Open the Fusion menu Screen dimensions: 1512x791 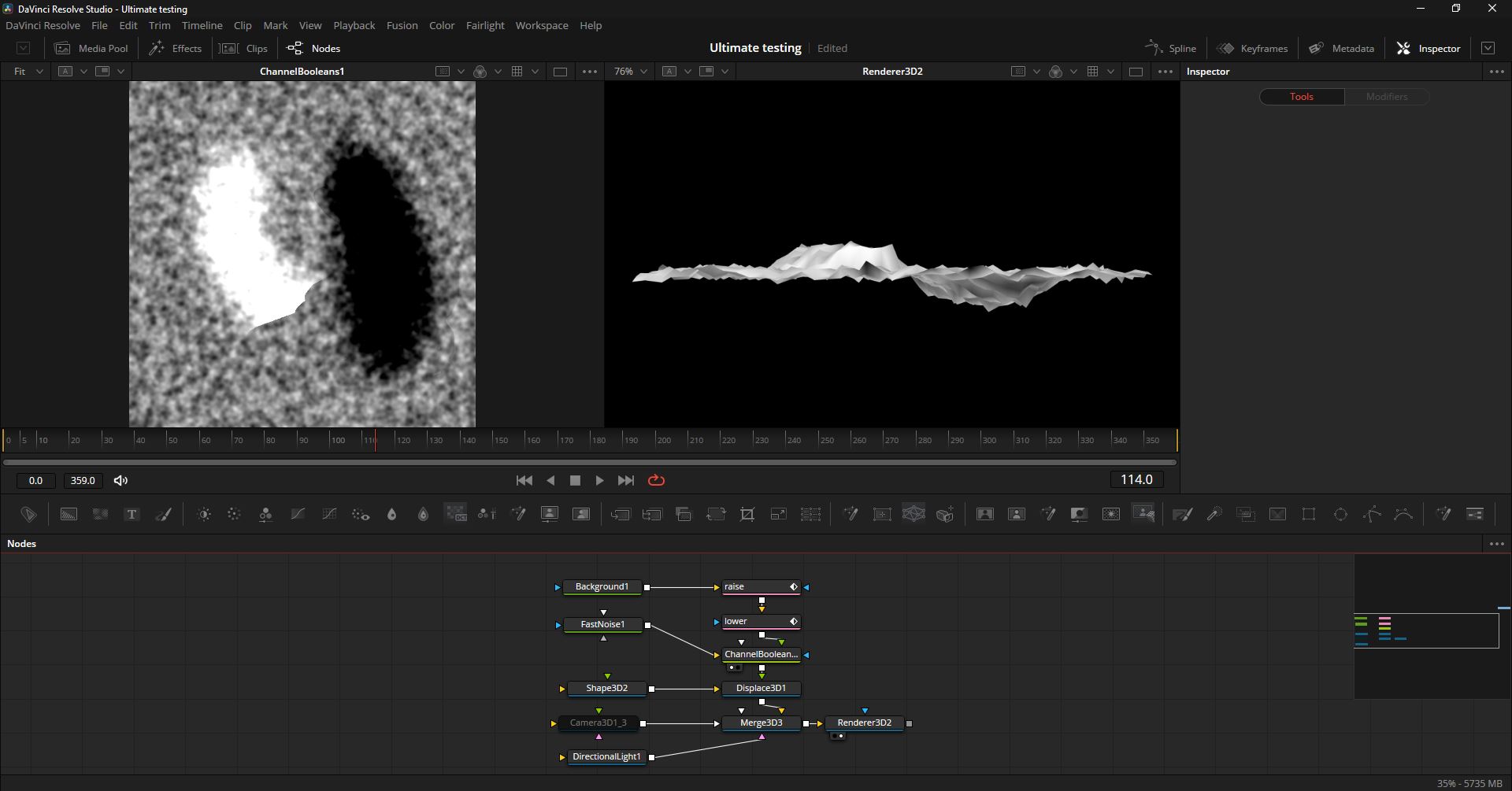pyautogui.click(x=402, y=25)
